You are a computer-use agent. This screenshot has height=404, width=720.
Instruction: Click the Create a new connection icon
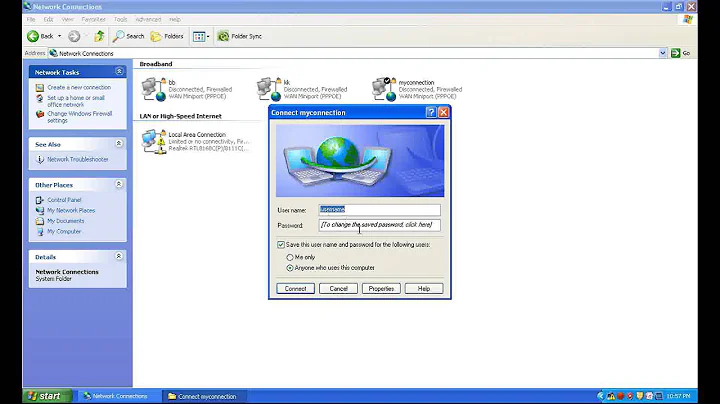click(x=40, y=87)
